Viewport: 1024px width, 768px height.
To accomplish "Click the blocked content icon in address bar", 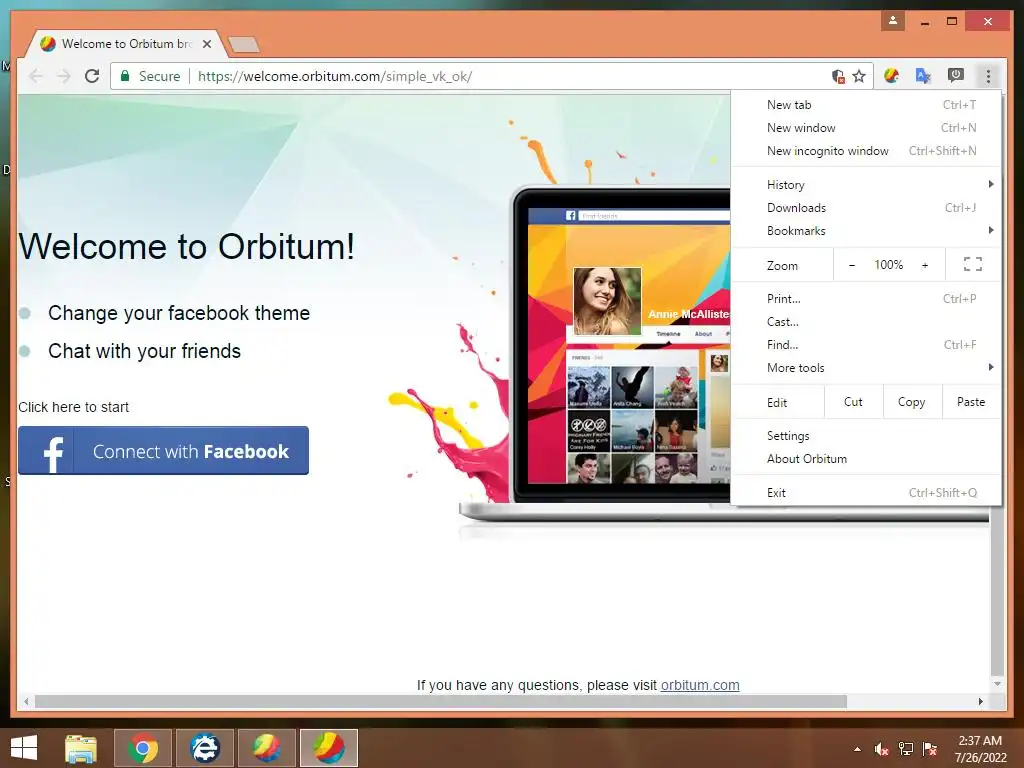I will coord(838,76).
